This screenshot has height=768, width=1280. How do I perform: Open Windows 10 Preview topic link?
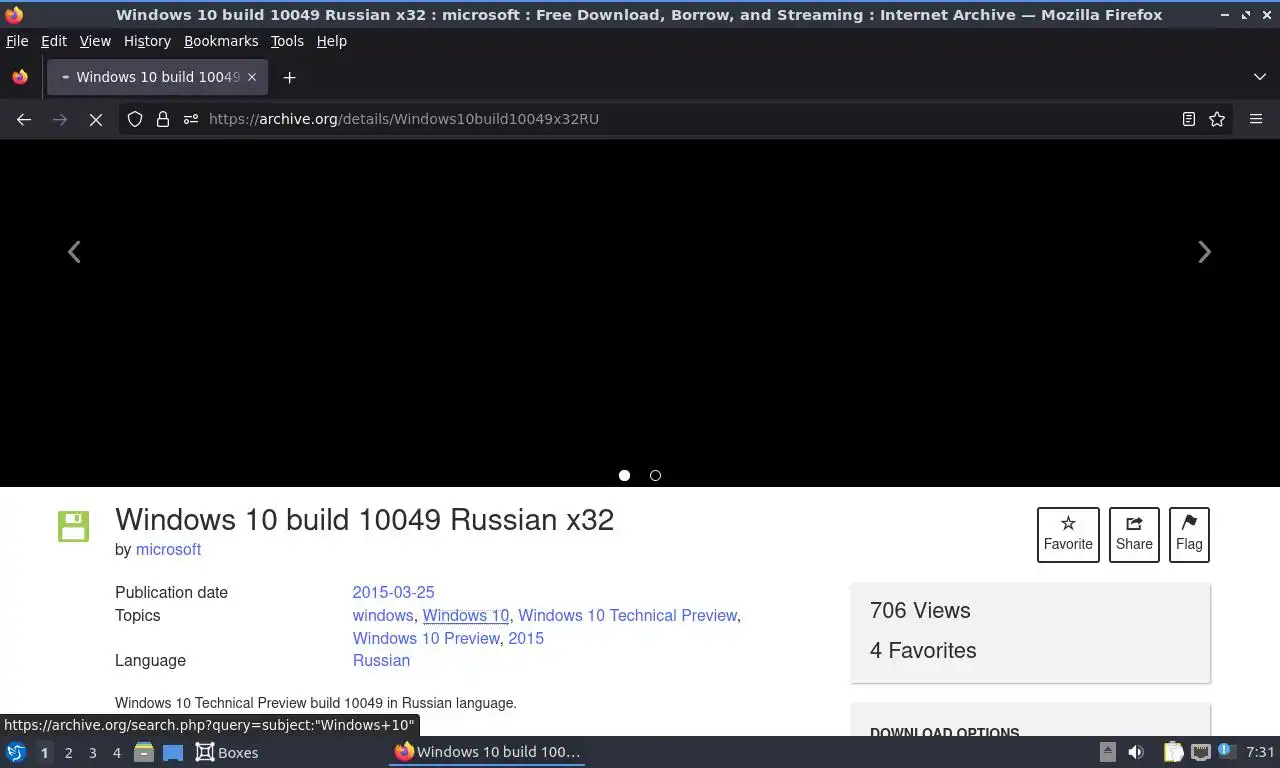tap(426, 638)
